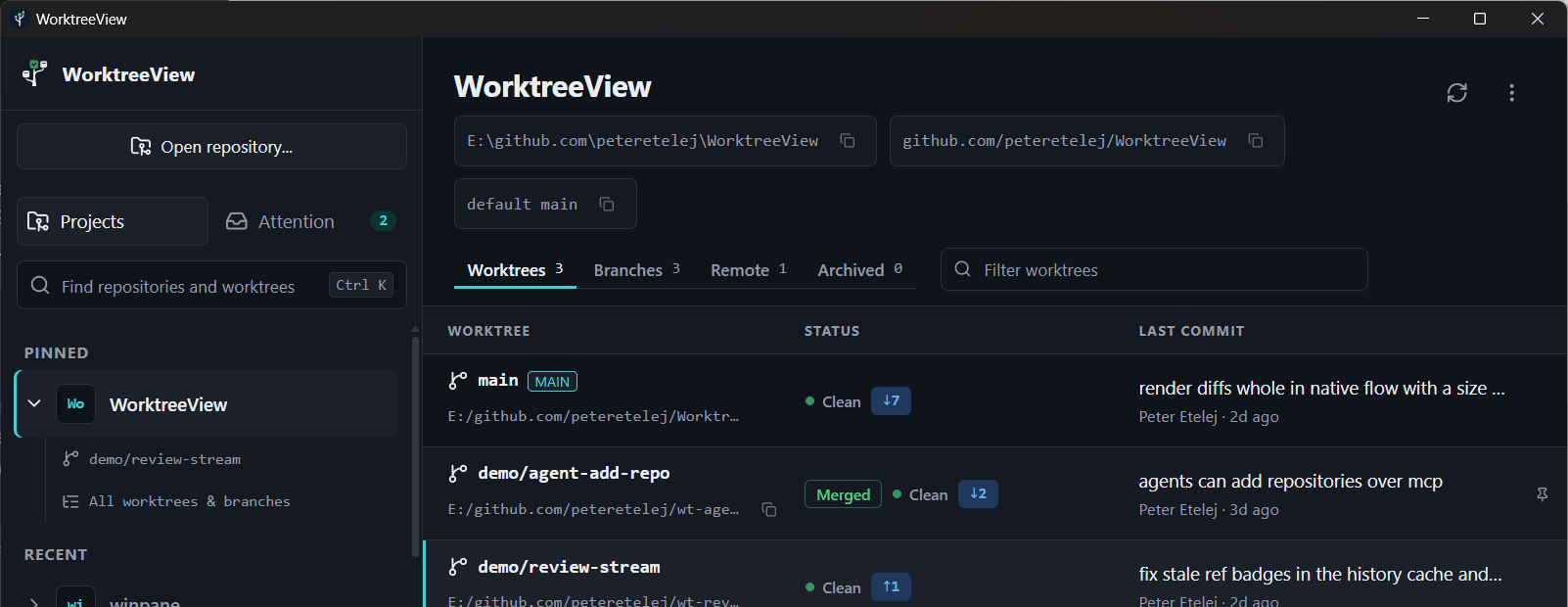
Task: Click the 'Peter Etelej · 3d ago' author line
Action: [x=1208, y=509]
